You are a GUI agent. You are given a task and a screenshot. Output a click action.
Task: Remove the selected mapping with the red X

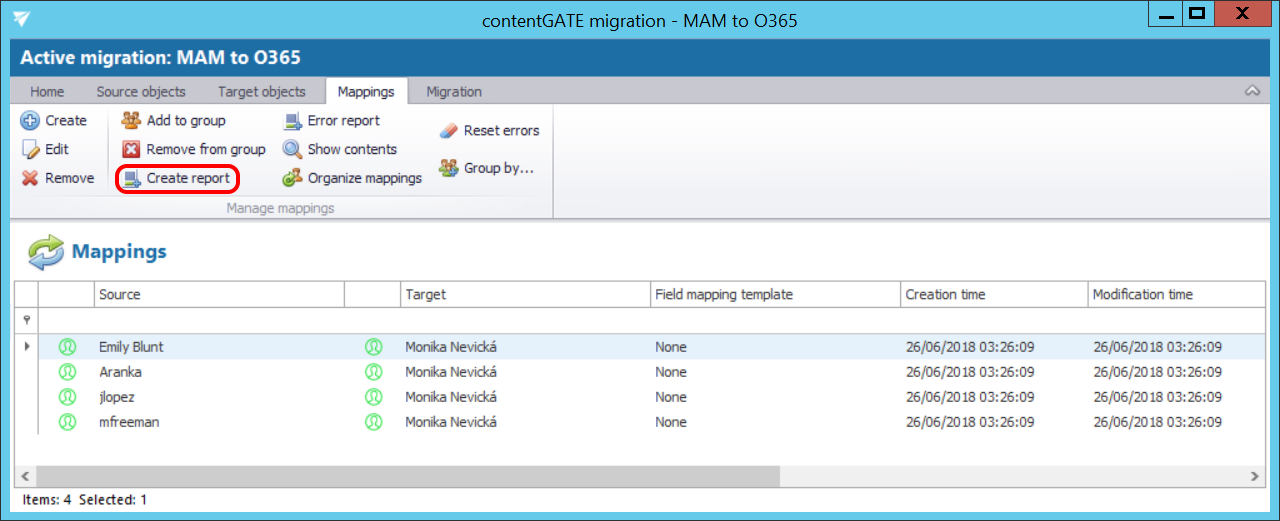31,178
